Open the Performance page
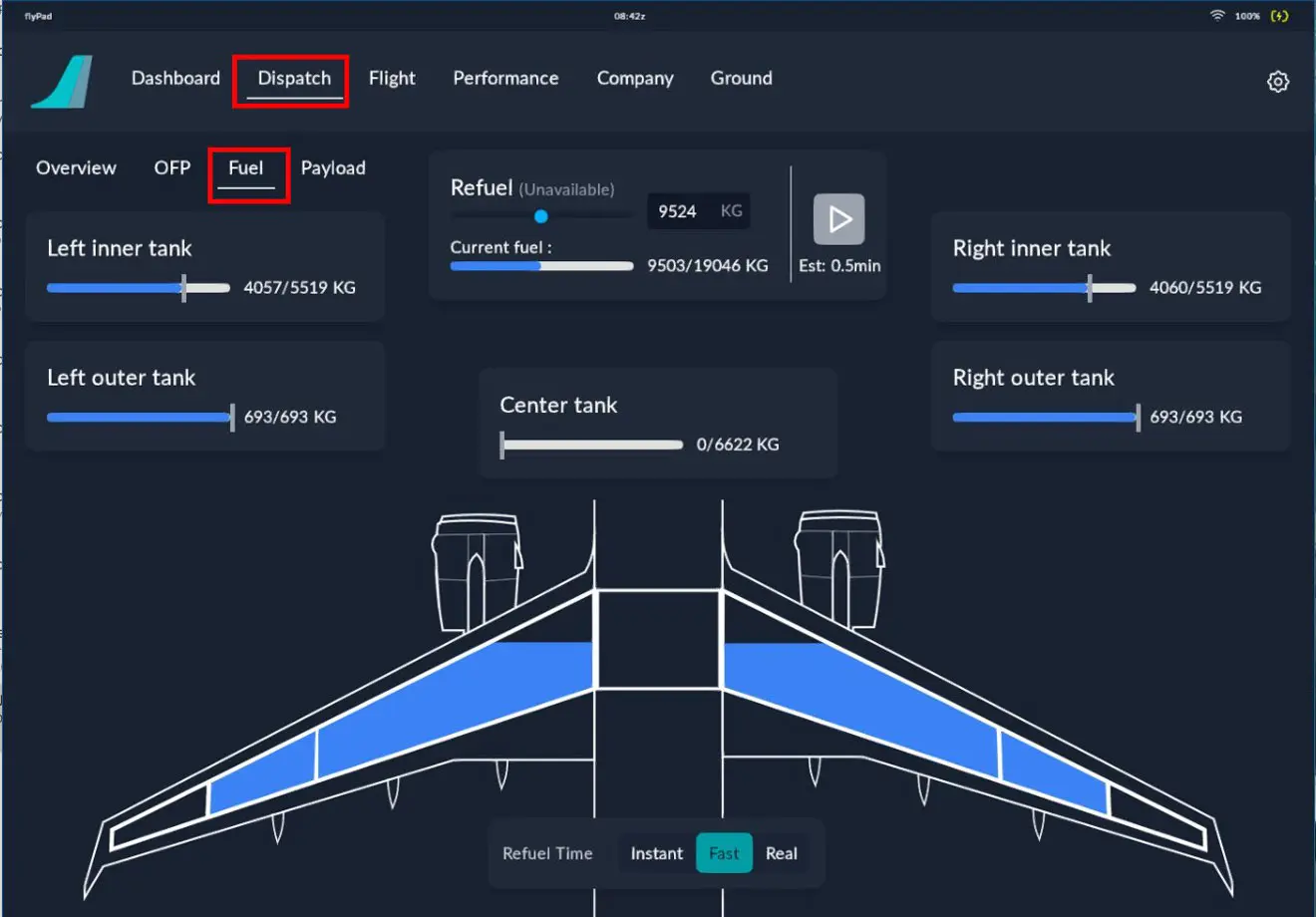 coord(505,79)
